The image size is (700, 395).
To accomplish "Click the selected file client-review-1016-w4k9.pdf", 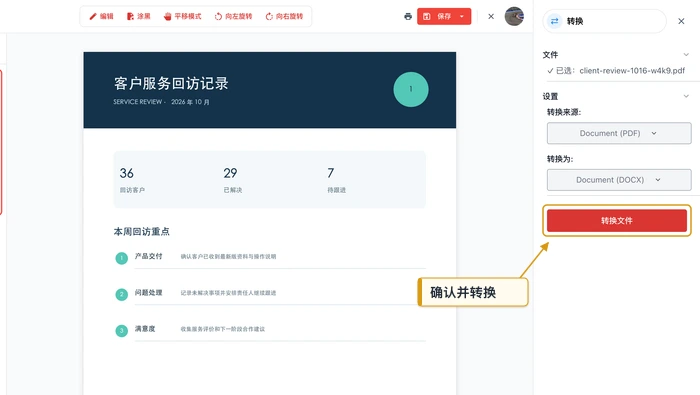I will pyautogui.click(x=632, y=71).
